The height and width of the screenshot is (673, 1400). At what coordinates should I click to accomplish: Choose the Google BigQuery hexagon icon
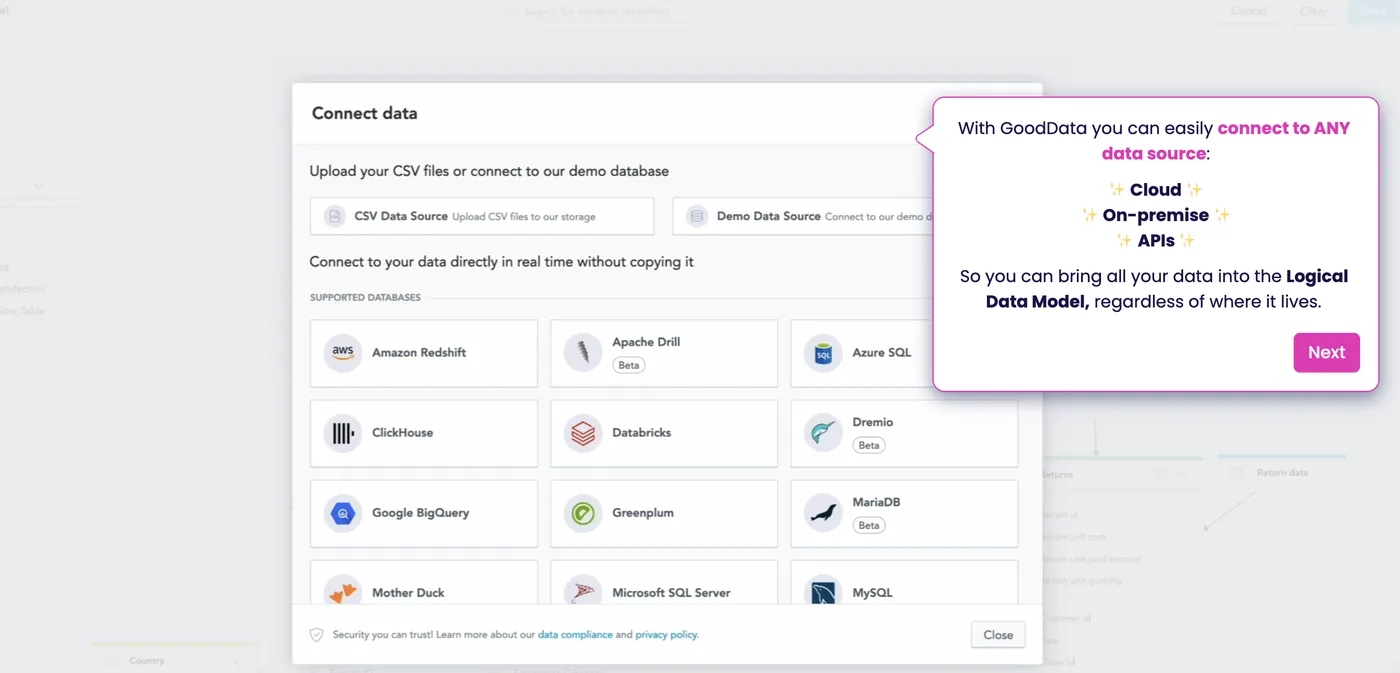[343, 513]
